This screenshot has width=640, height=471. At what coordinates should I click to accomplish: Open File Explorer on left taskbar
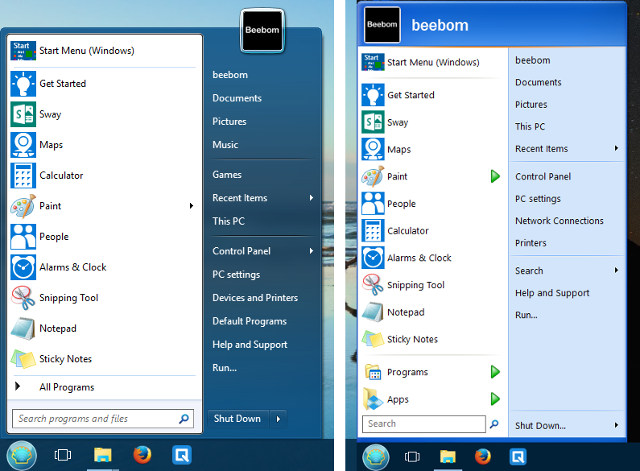[102, 455]
